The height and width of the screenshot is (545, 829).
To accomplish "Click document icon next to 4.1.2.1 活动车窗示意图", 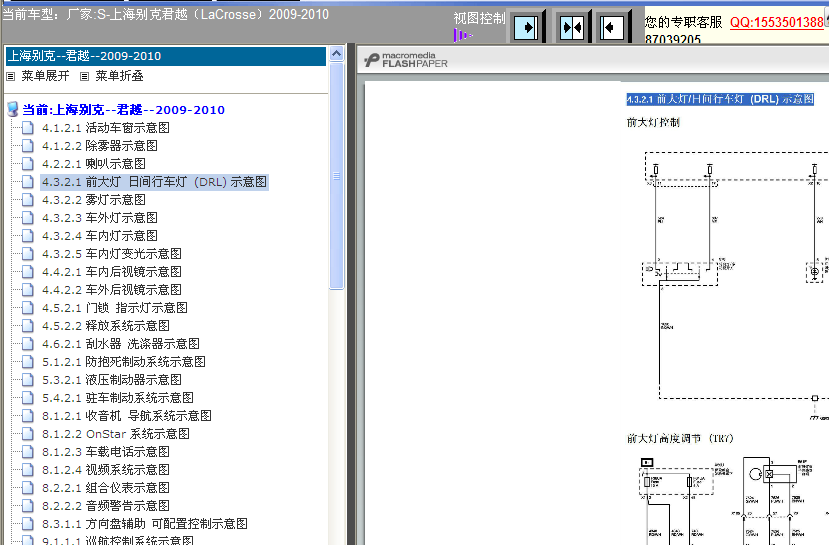I will pos(28,127).
